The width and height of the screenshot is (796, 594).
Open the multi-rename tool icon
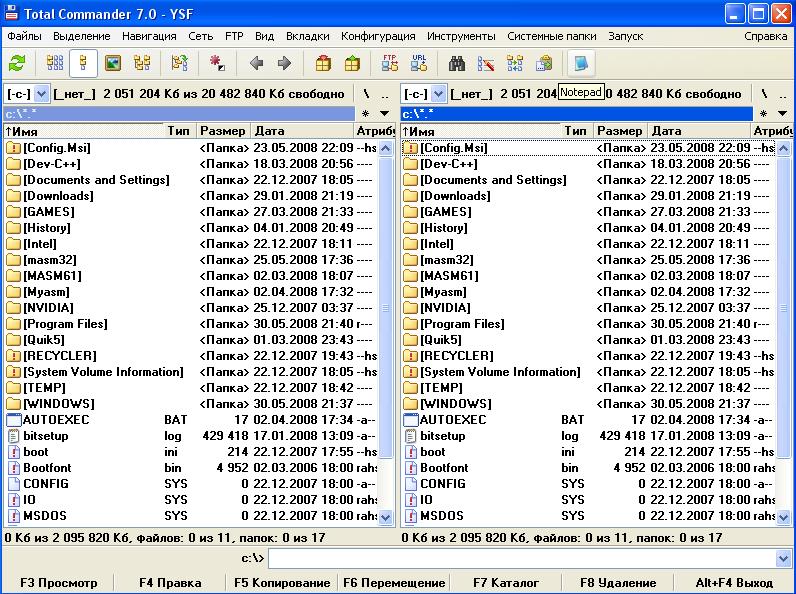pos(486,63)
